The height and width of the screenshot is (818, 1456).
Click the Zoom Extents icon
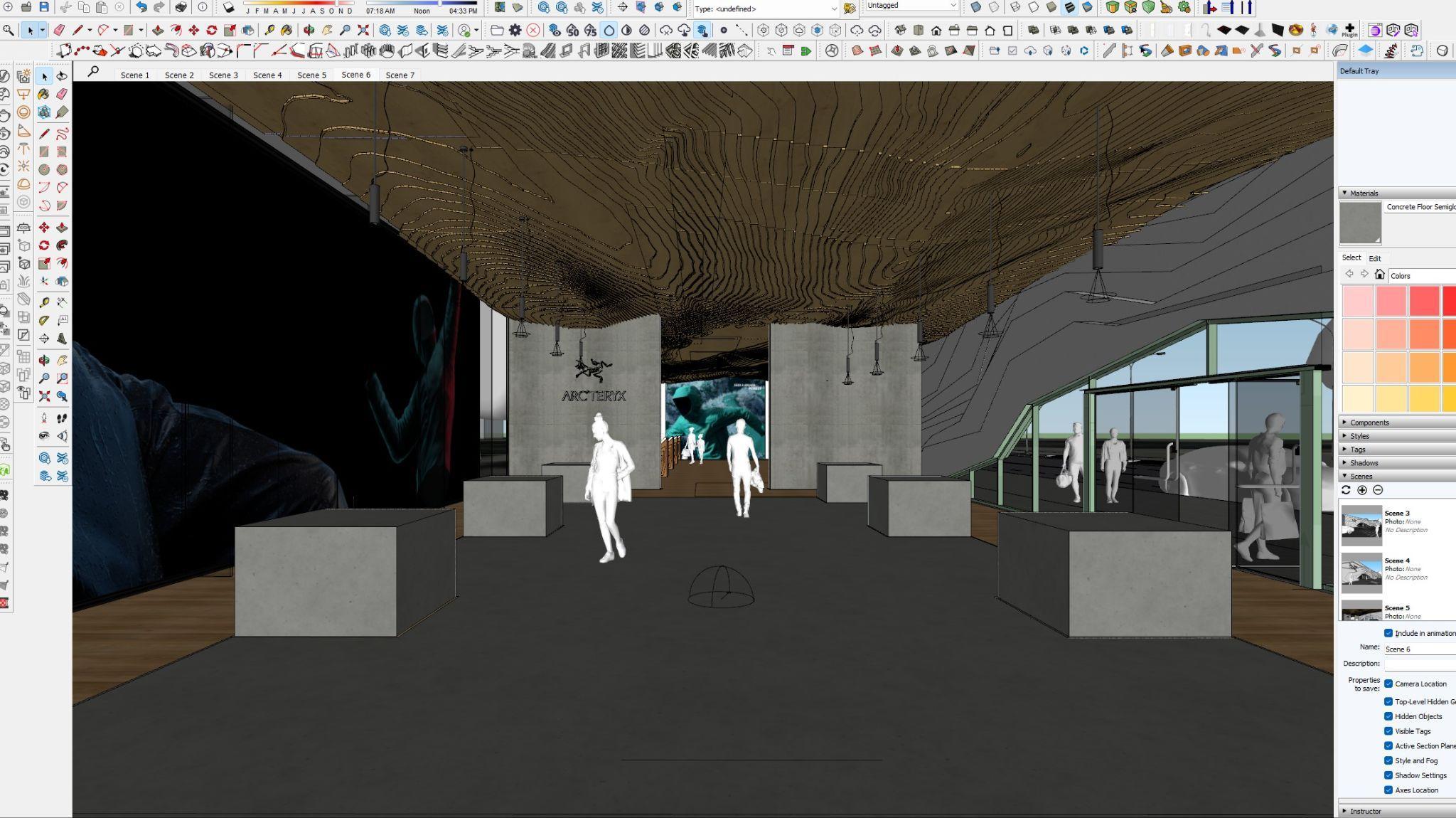point(363,30)
